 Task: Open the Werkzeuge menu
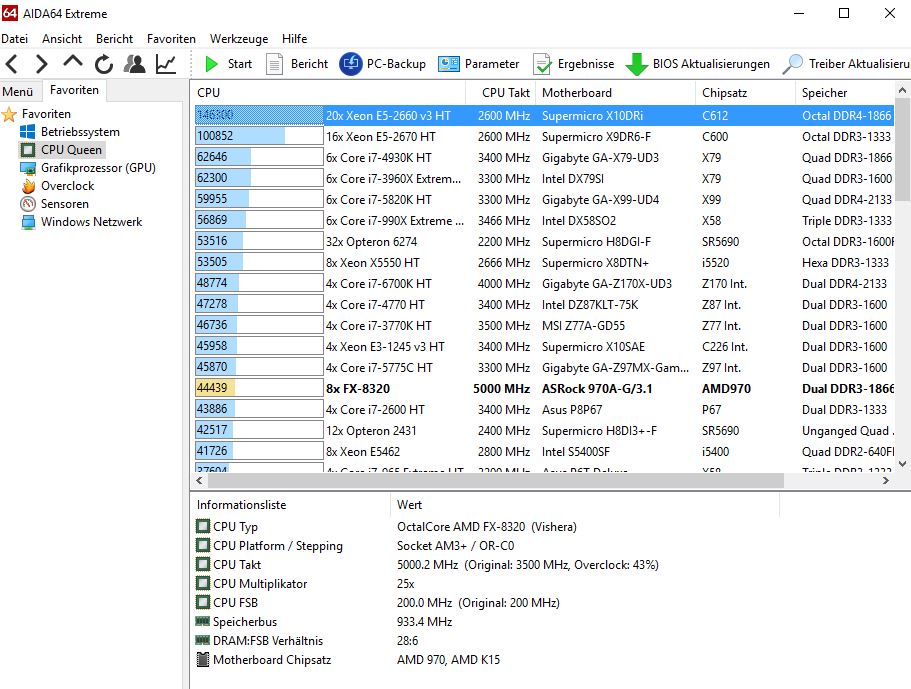[237, 38]
